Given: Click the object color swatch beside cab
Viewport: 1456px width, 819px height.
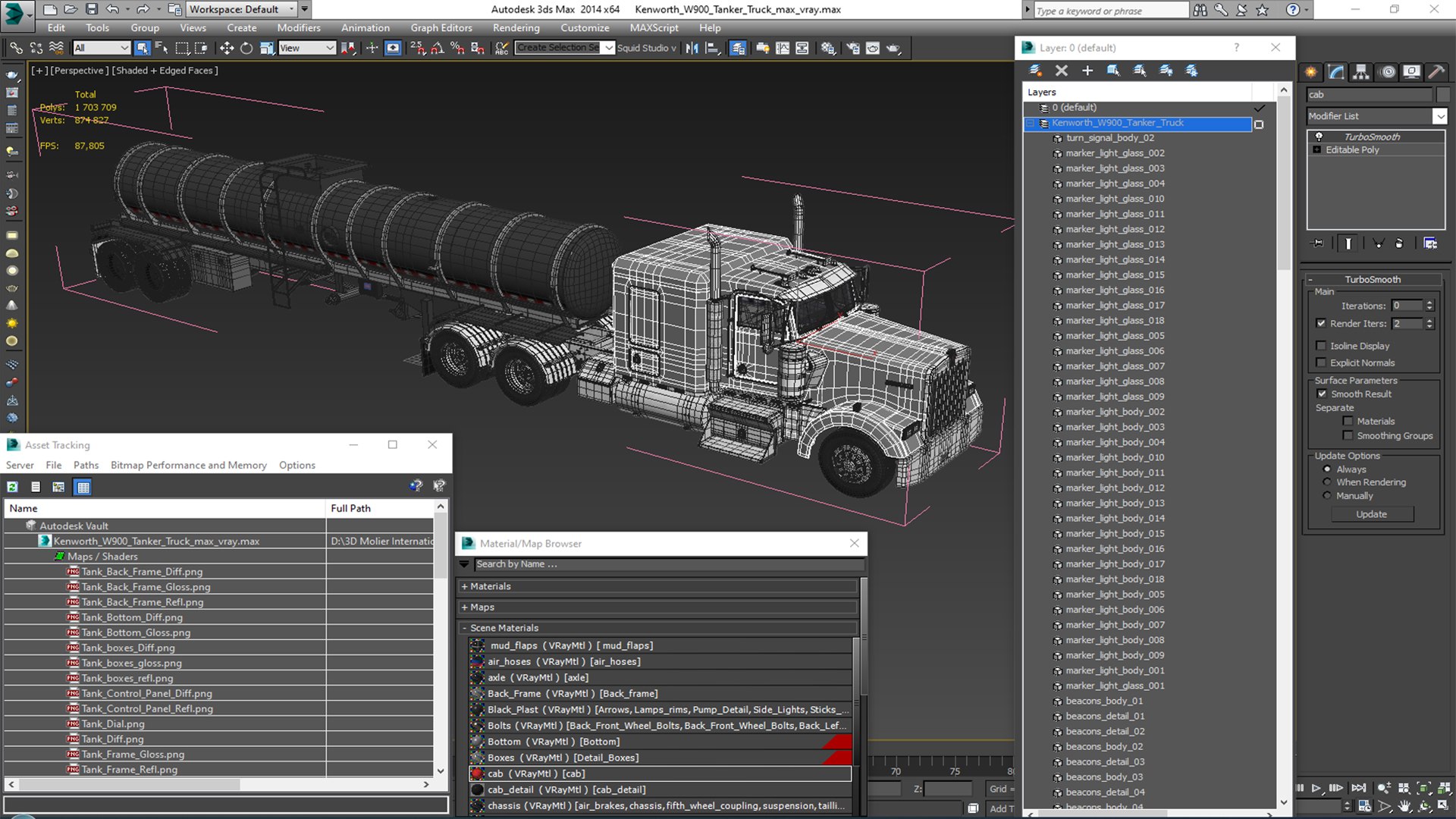Looking at the screenshot, I should (1443, 95).
